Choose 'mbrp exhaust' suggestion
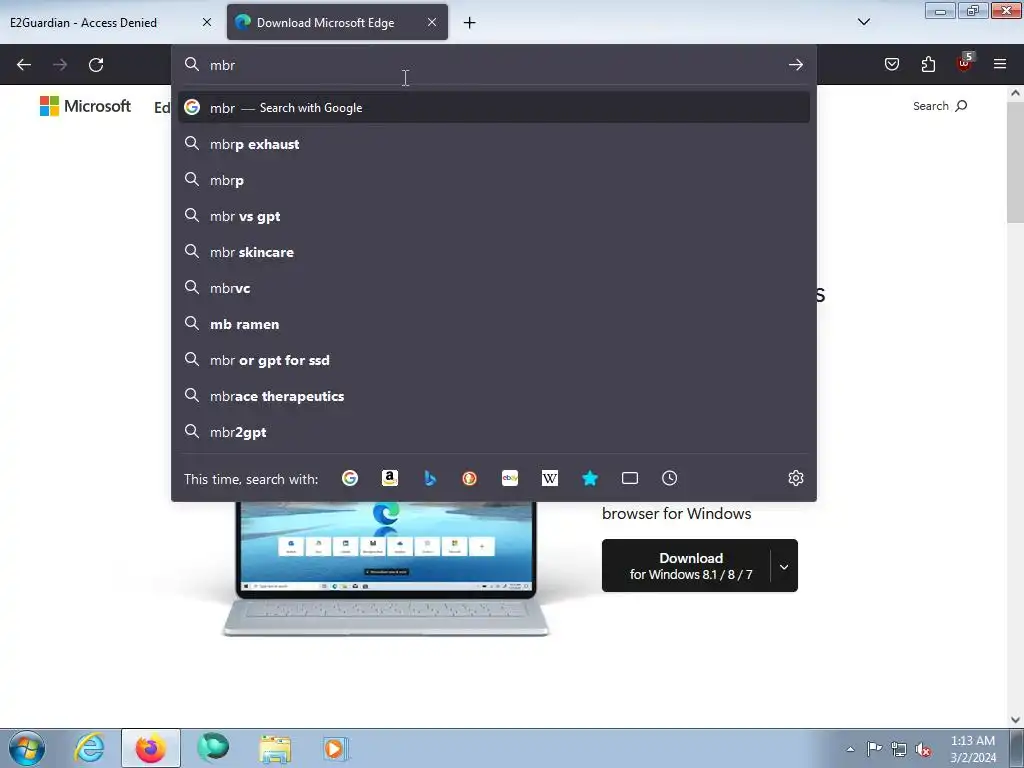The image size is (1024, 768). click(494, 144)
